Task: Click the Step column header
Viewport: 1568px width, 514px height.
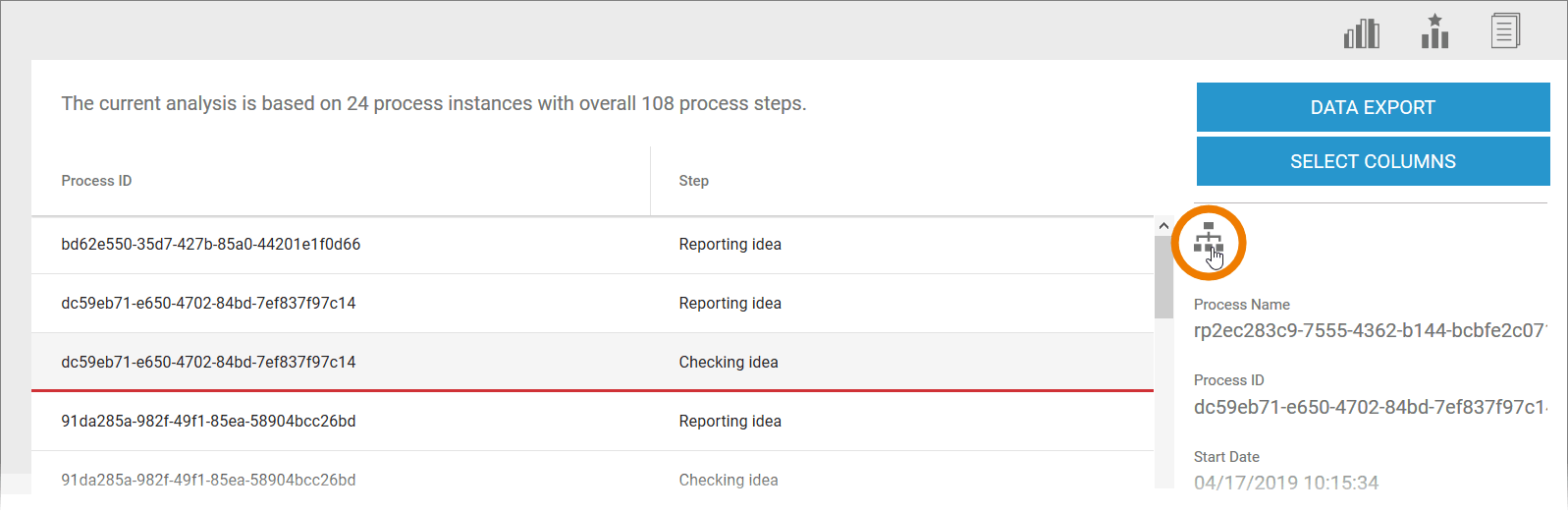Action: pos(693,181)
